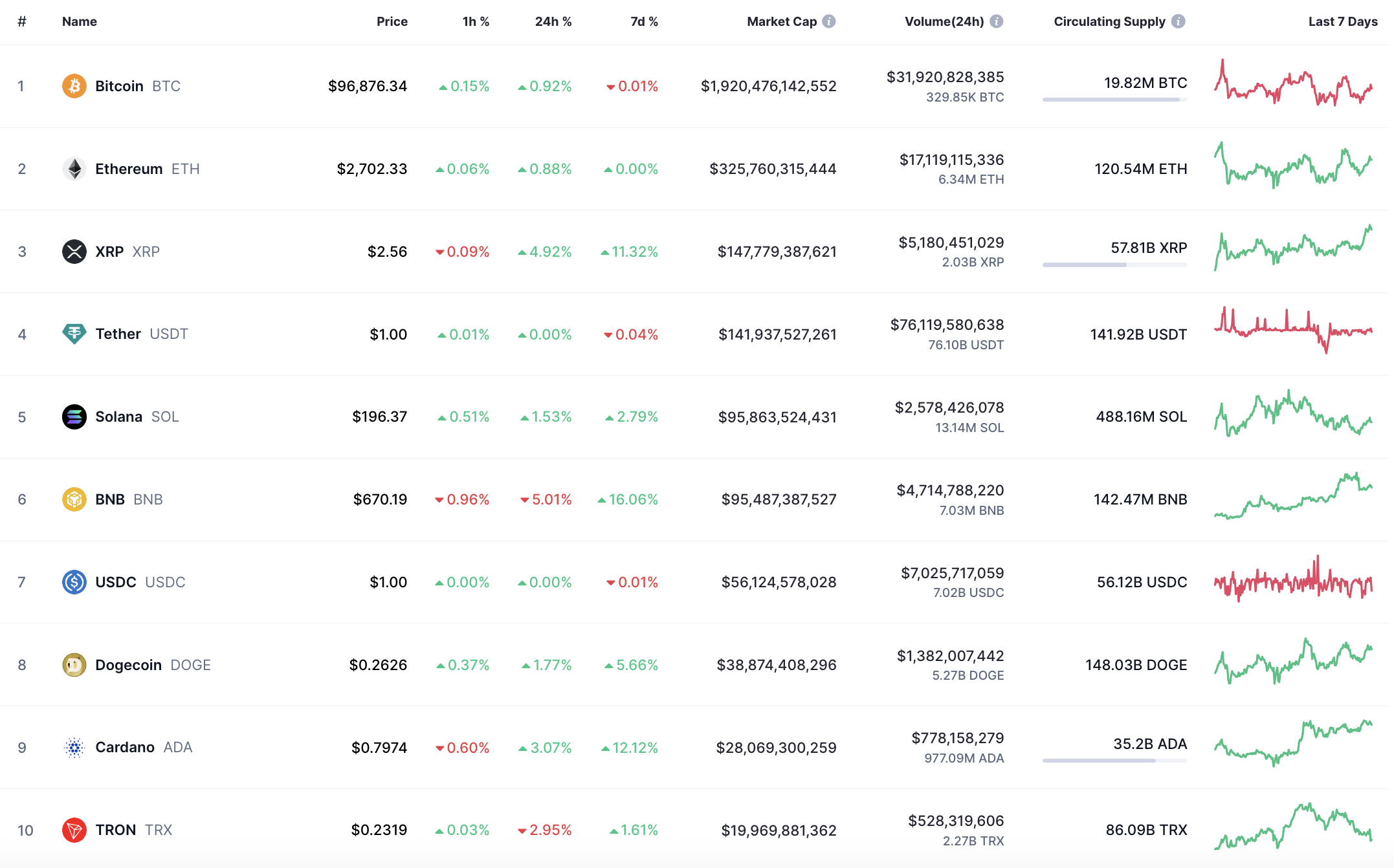The image size is (1394, 868).
Task: Click Bitcoin circulating supply progress bar
Action: 1114,100
